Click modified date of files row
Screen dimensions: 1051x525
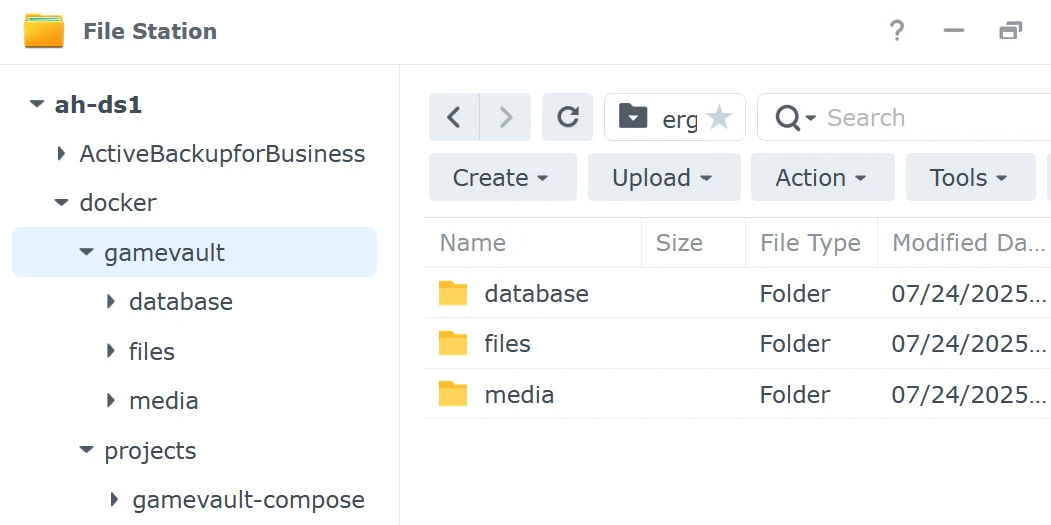969,343
